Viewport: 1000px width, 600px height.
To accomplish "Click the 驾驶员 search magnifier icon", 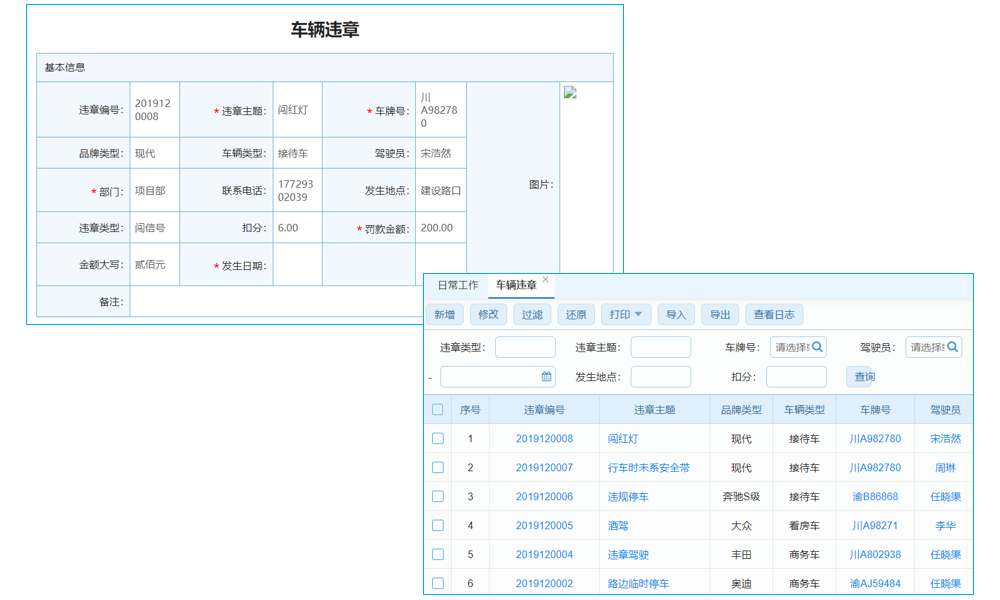I will pyautogui.click(x=953, y=347).
